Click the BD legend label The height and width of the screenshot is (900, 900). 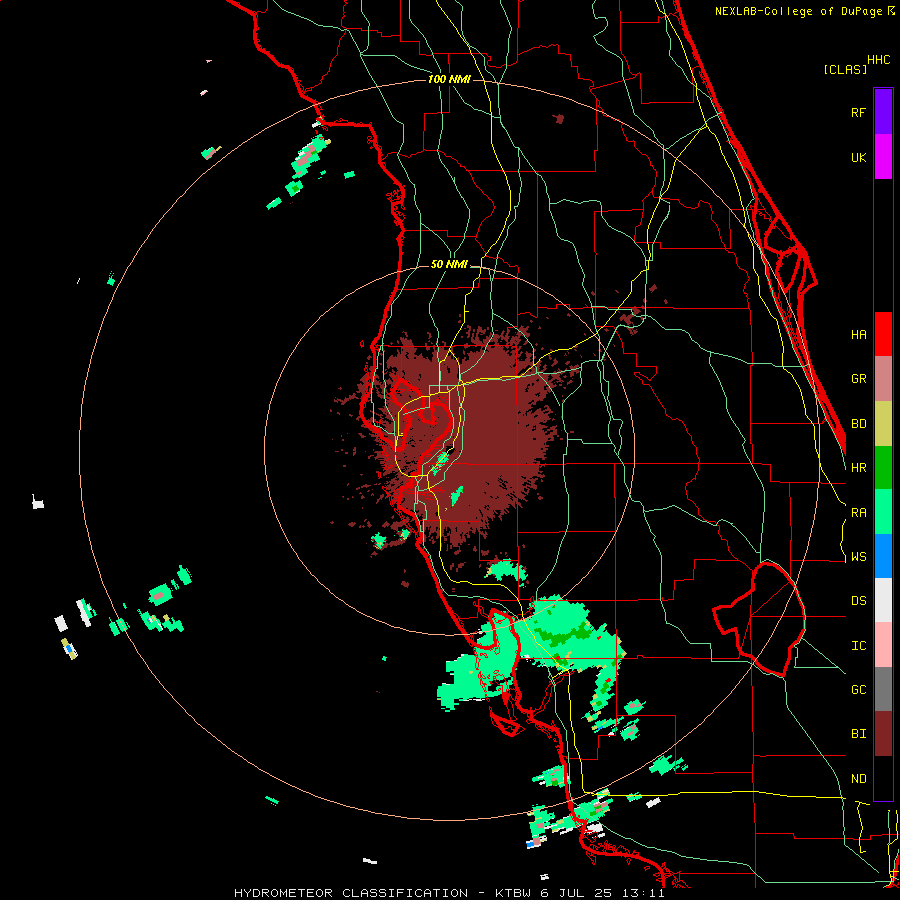pyautogui.click(x=859, y=424)
